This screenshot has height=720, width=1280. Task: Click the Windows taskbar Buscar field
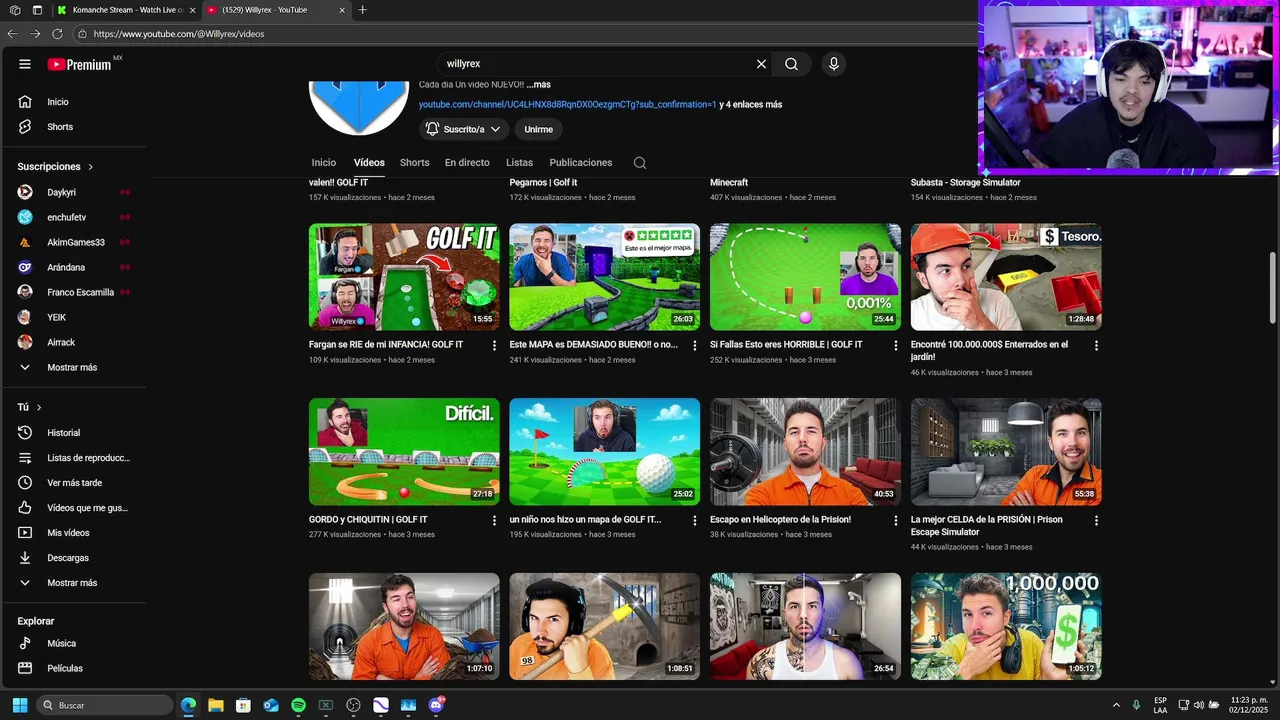tap(105, 705)
